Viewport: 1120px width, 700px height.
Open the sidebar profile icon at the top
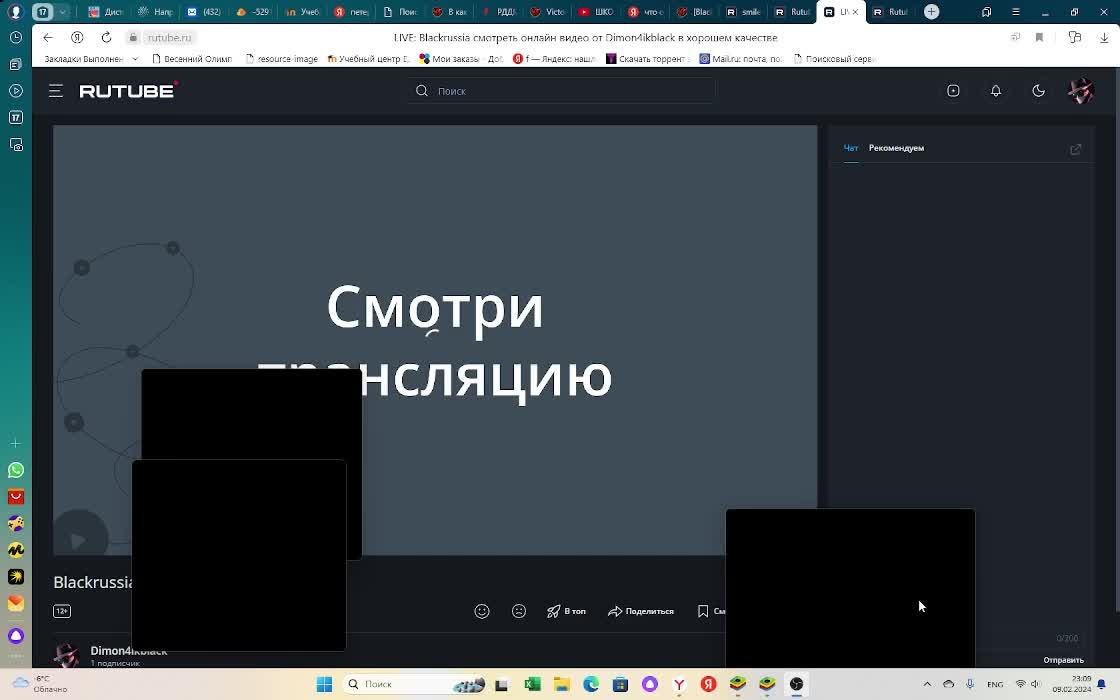[x=16, y=11]
